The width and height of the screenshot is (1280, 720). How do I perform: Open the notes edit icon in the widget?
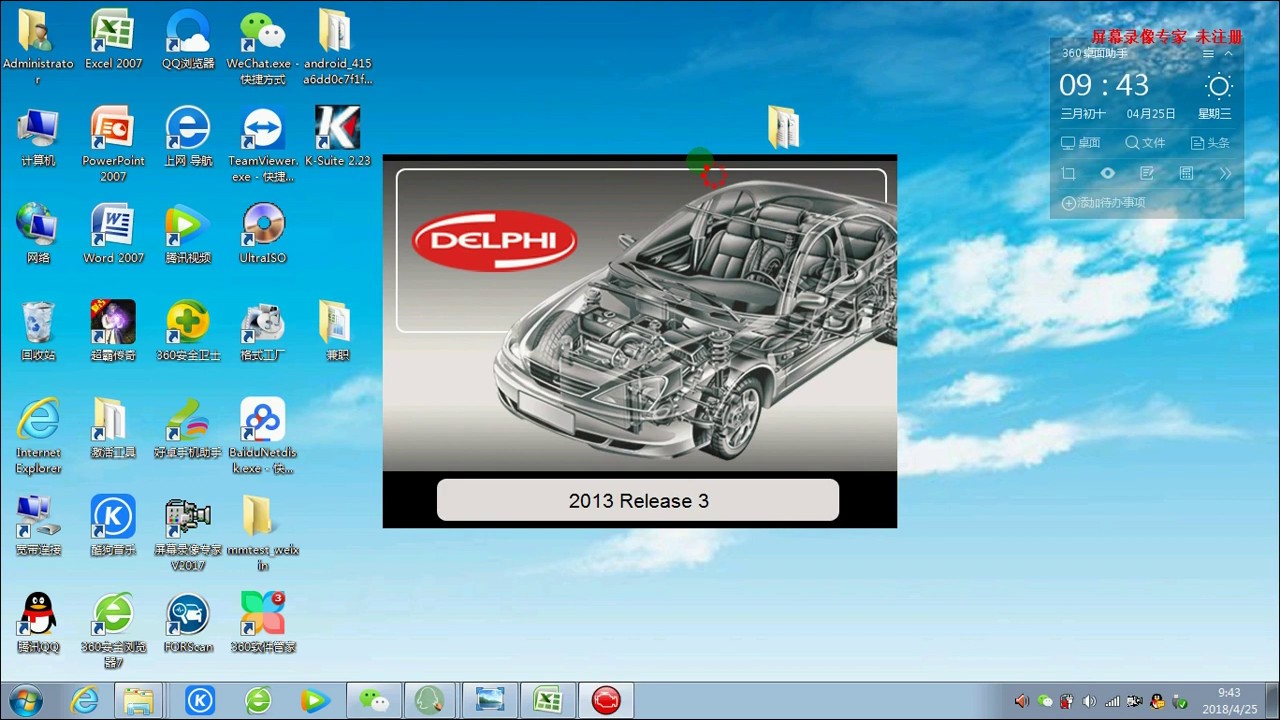pos(1147,174)
